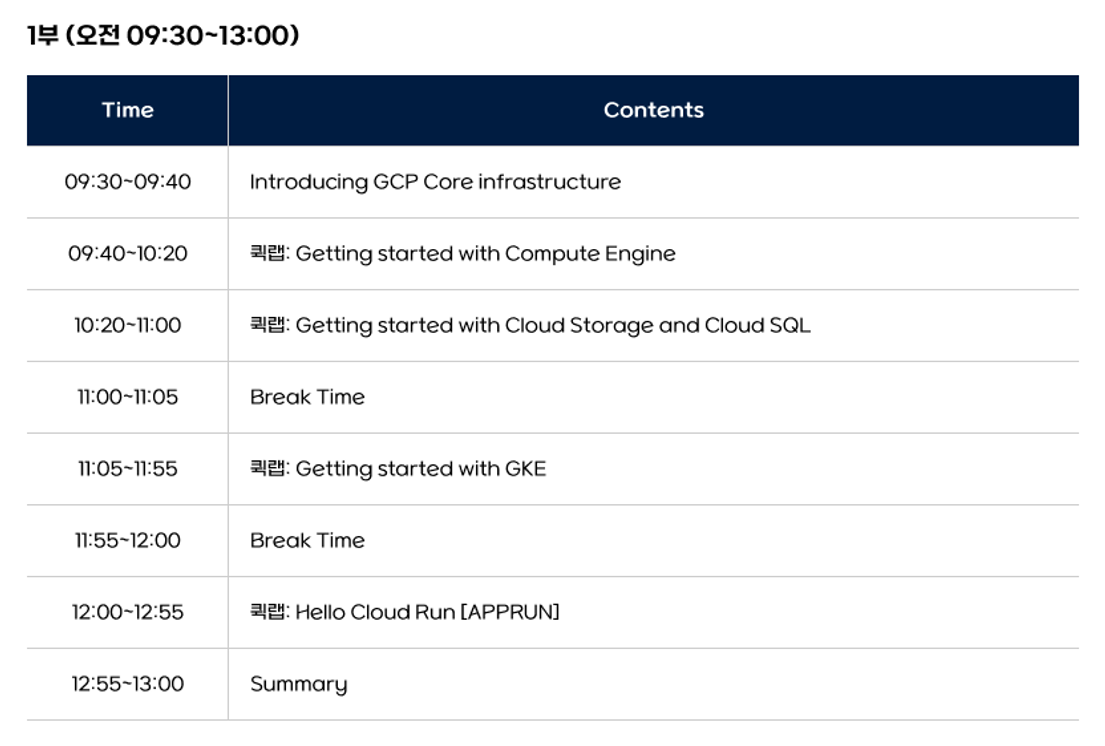Select the Contents column header
The height and width of the screenshot is (746, 1105).
pos(653,110)
